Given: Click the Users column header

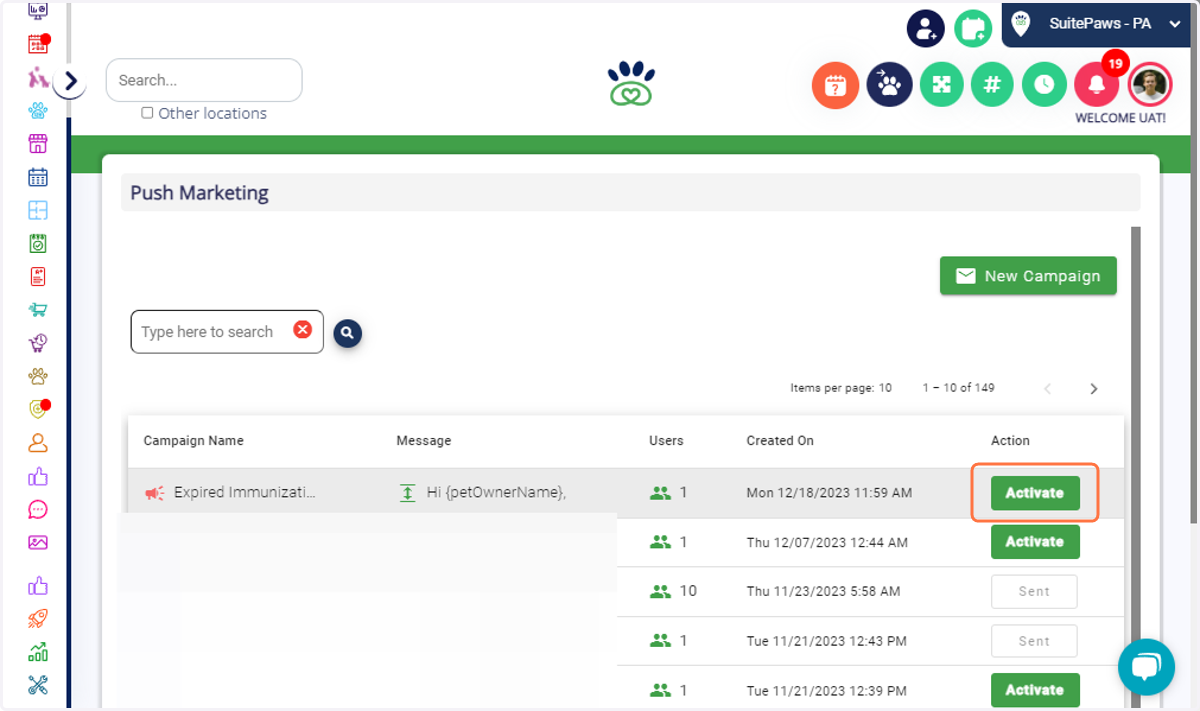Looking at the screenshot, I should pos(666,440).
